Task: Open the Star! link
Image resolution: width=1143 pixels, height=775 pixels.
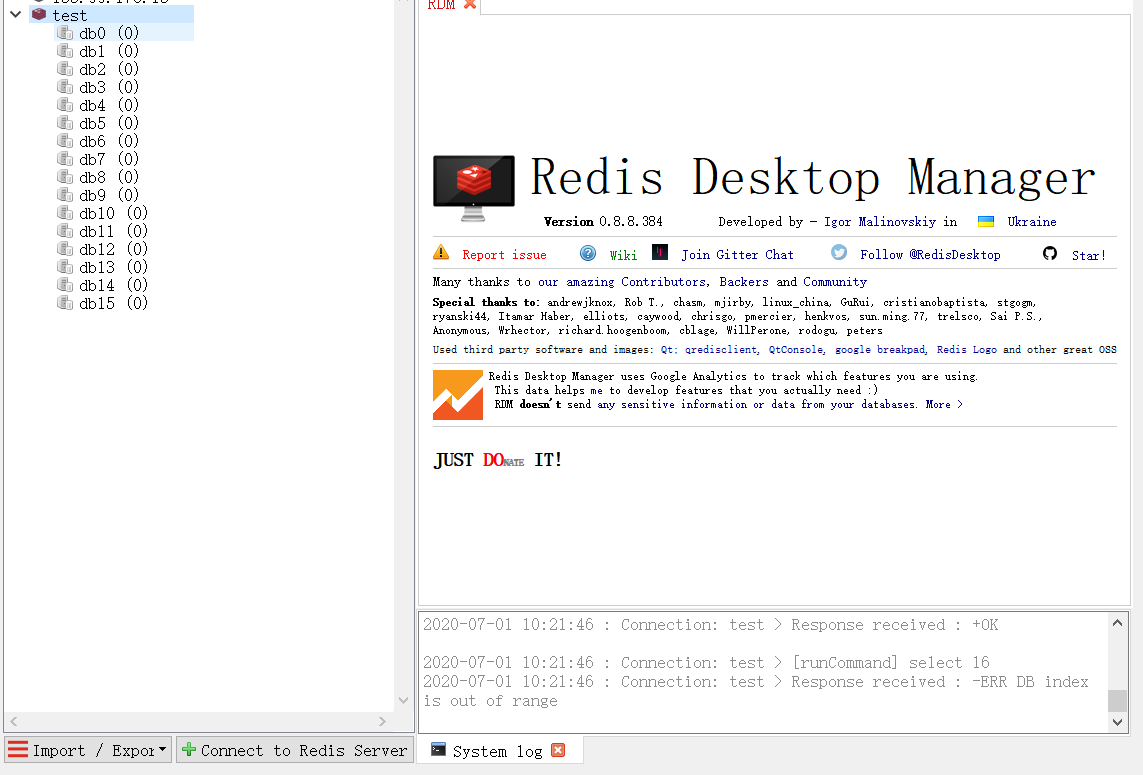Action: click(x=1088, y=255)
